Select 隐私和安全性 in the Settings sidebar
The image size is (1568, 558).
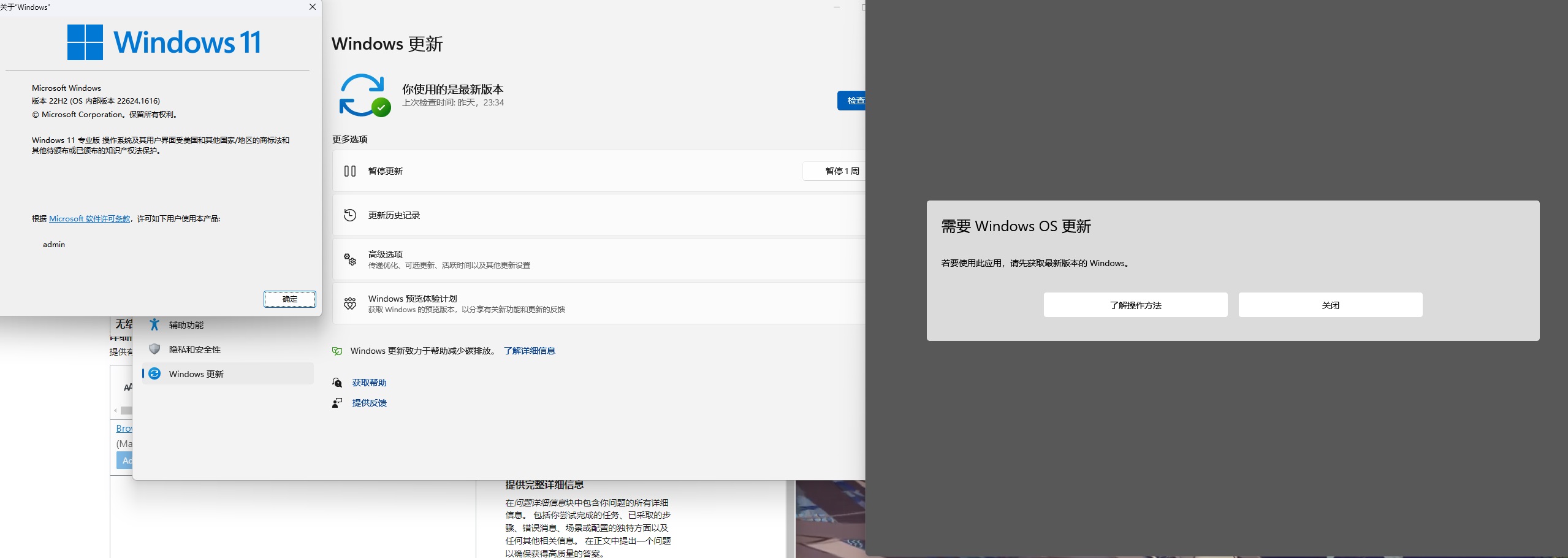tap(228, 349)
